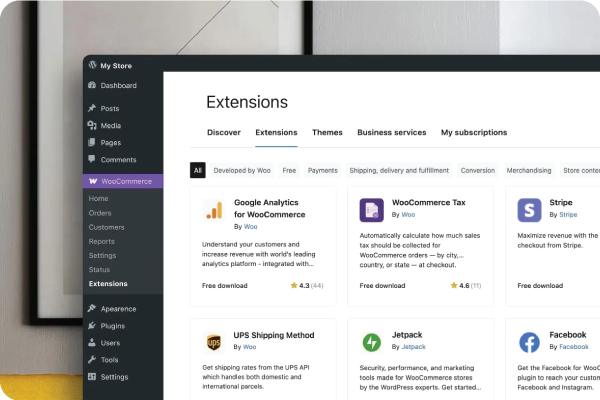Screen dimensions: 600x400
Task: Open the Dashboard gauge icon
Action: coord(92,85)
